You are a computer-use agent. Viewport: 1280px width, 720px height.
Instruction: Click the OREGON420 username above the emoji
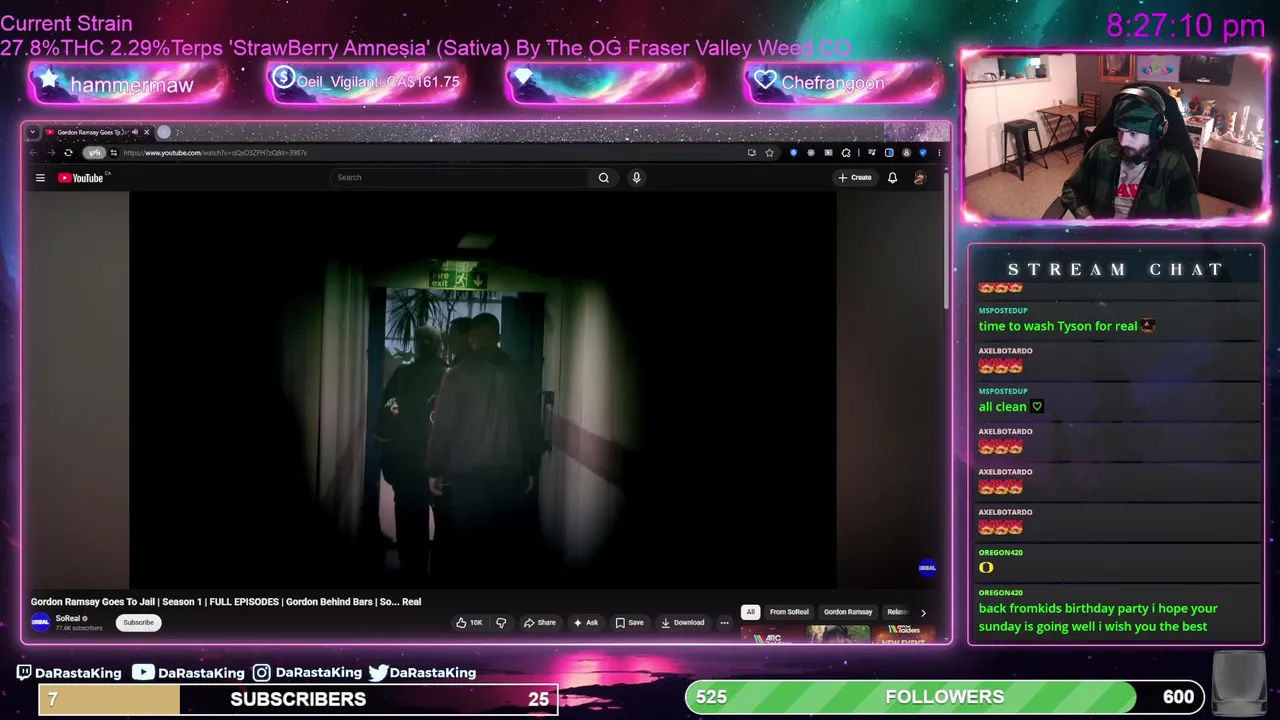pos(1000,553)
